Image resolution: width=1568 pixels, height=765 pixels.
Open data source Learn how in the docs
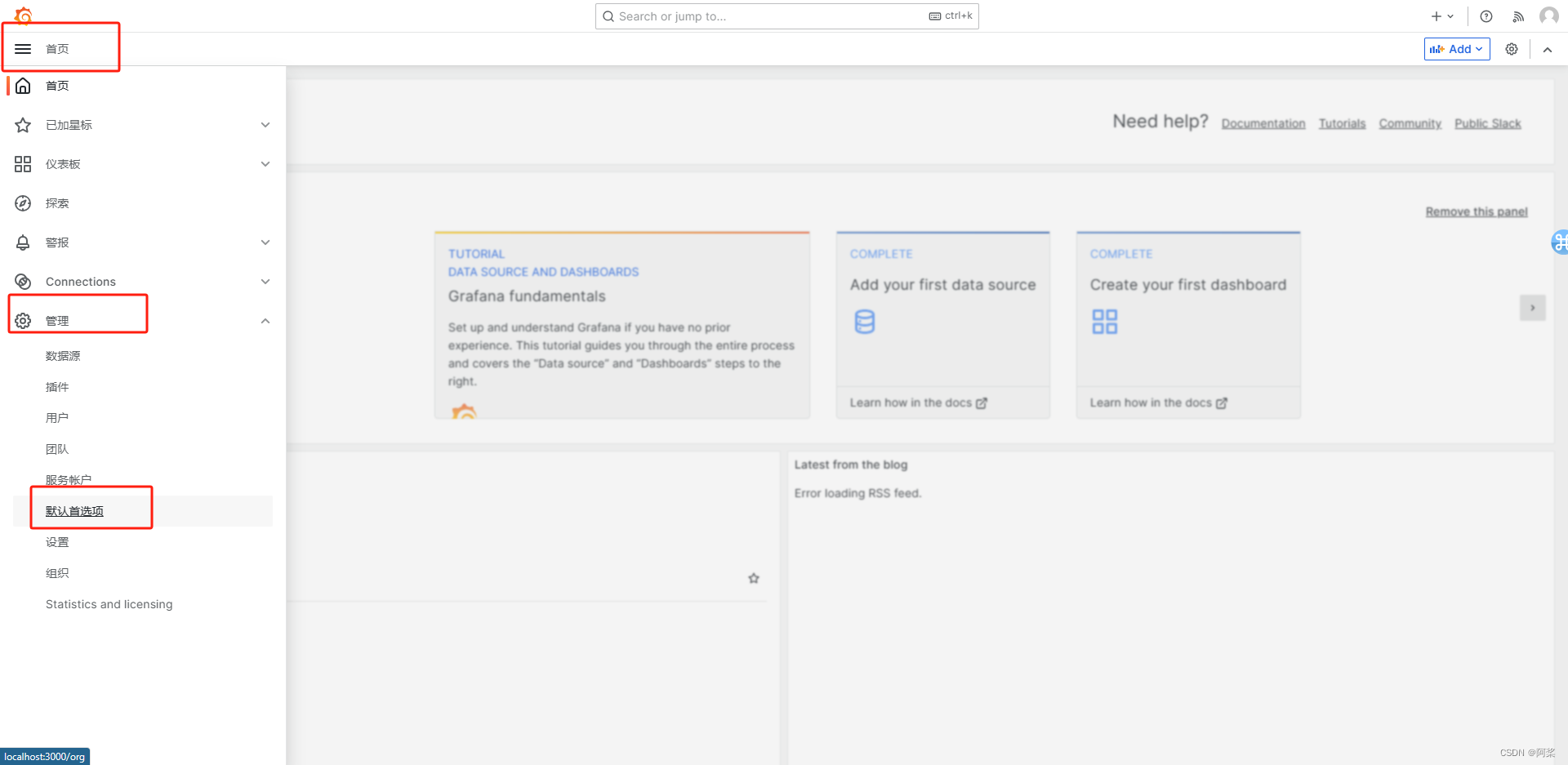919,403
